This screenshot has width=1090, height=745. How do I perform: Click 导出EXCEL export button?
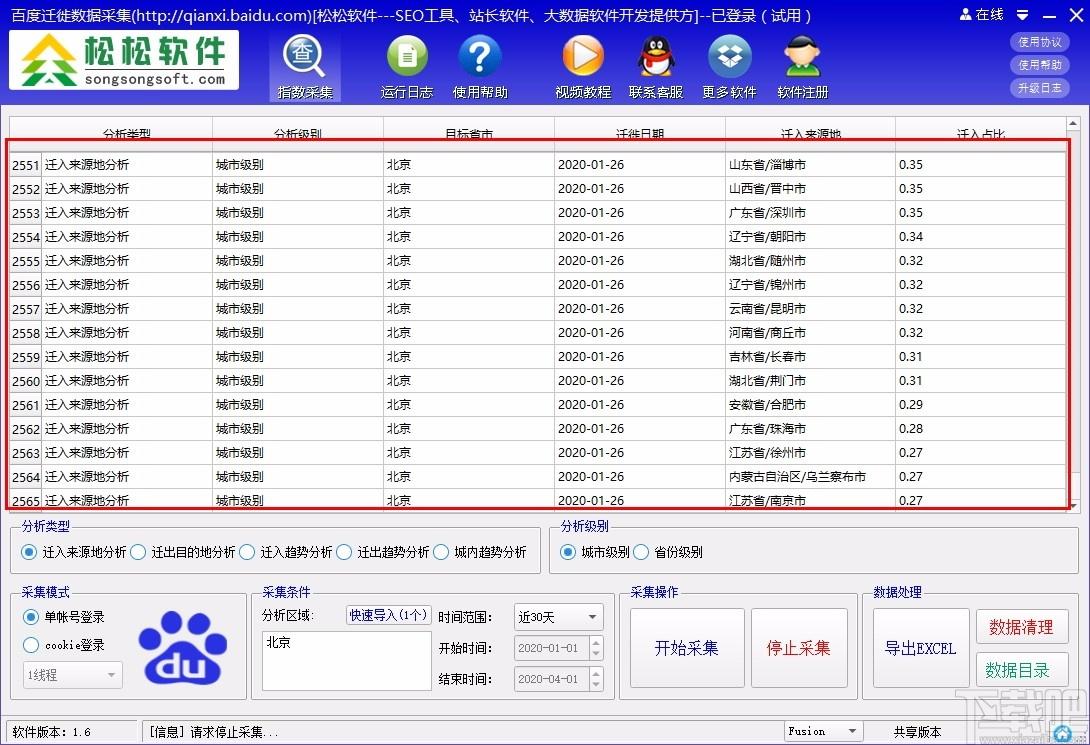(920, 648)
